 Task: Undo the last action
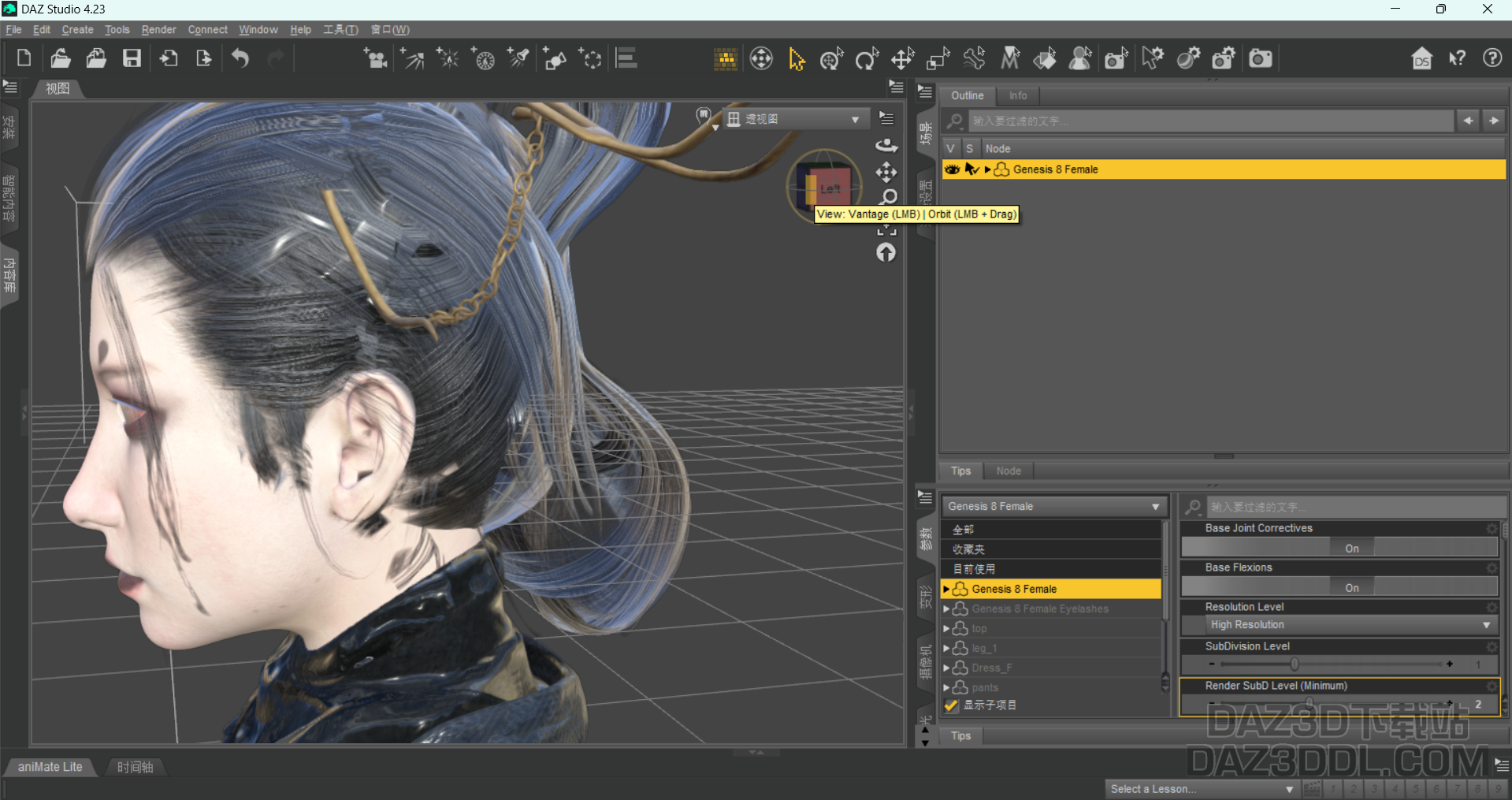240,58
